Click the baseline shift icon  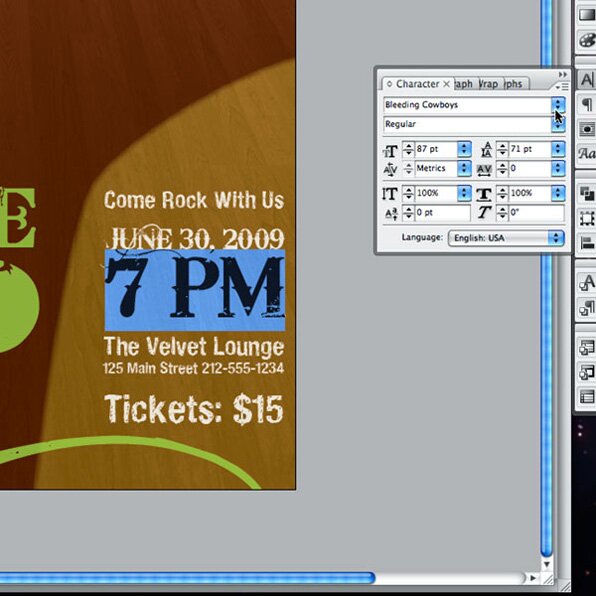click(x=391, y=214)
